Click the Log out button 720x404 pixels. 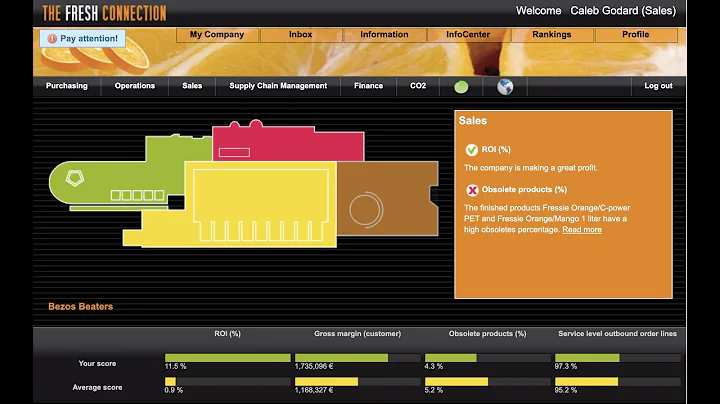(x=658, y=86)
